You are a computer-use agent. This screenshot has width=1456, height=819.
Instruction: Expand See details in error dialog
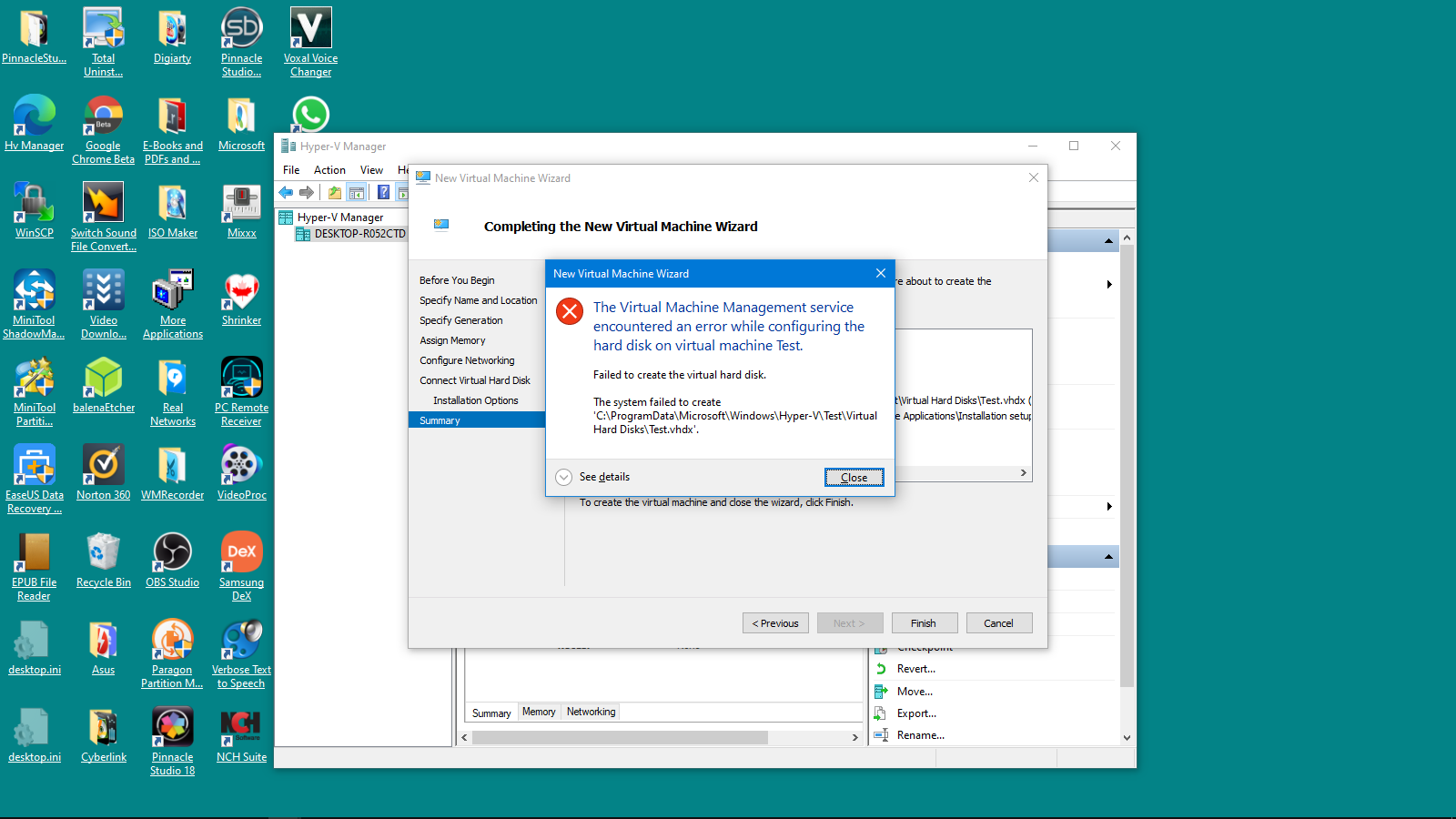pyautogui.click(x=592, y=477)
